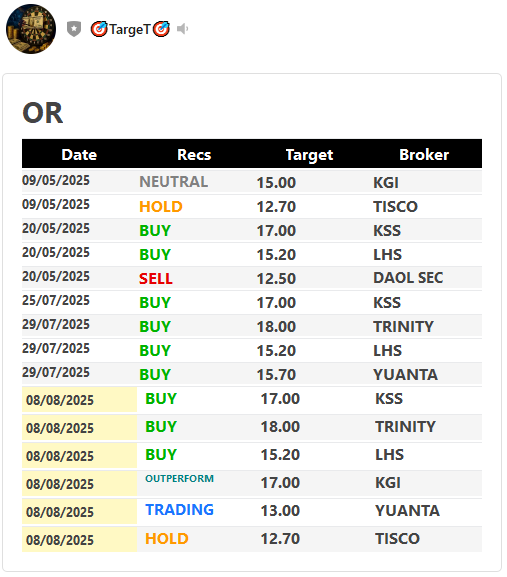Select the red SELL recommendation label
Screen dimensions: 507x577
click(x=156, y=279)
